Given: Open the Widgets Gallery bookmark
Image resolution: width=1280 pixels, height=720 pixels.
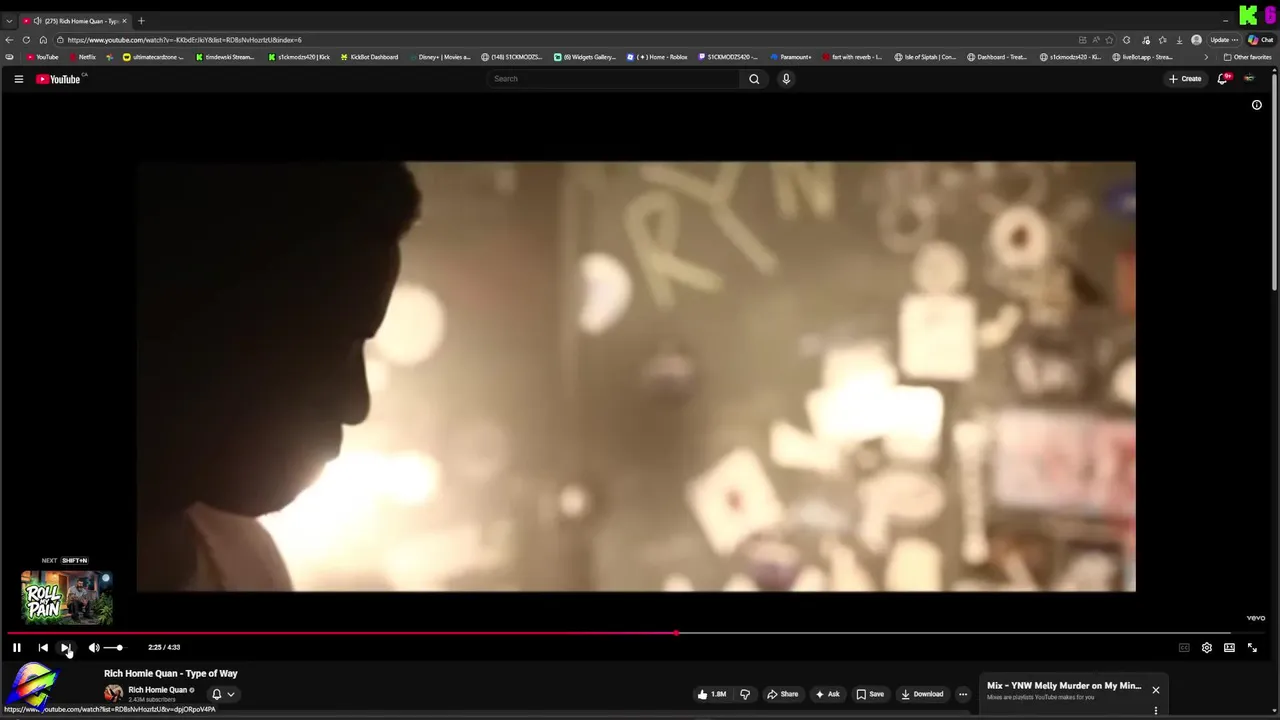Looking at the screenshot, I should [x=585, y=57].
